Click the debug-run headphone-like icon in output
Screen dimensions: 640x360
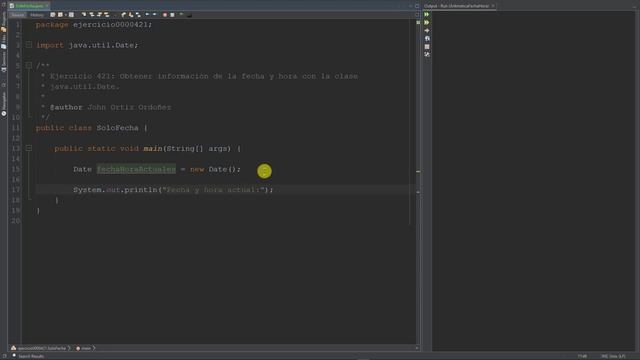427,38
